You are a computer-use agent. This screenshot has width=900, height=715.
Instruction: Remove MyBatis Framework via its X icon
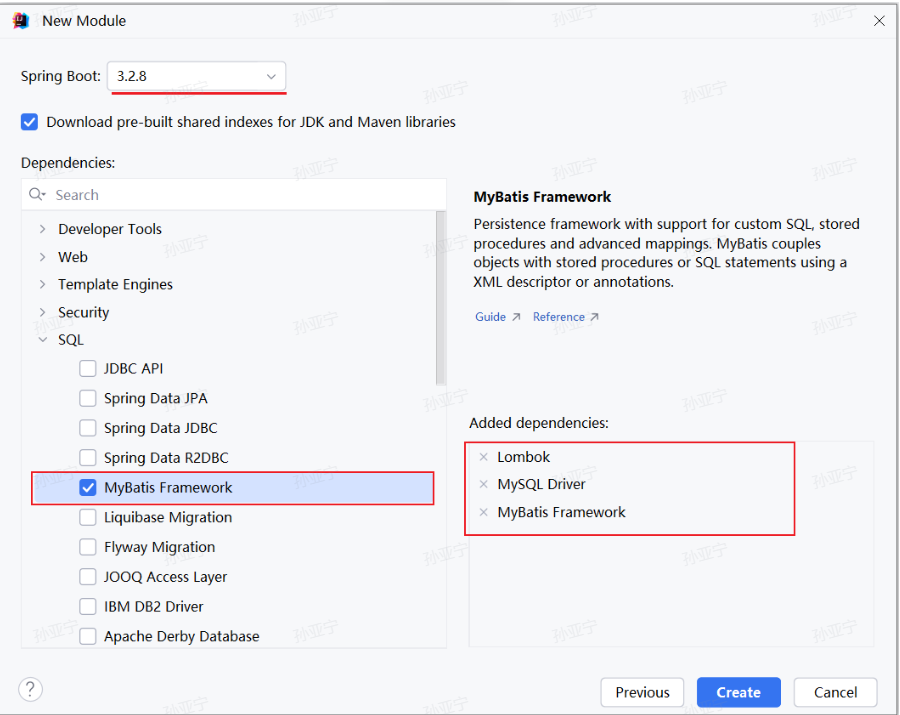484,512
